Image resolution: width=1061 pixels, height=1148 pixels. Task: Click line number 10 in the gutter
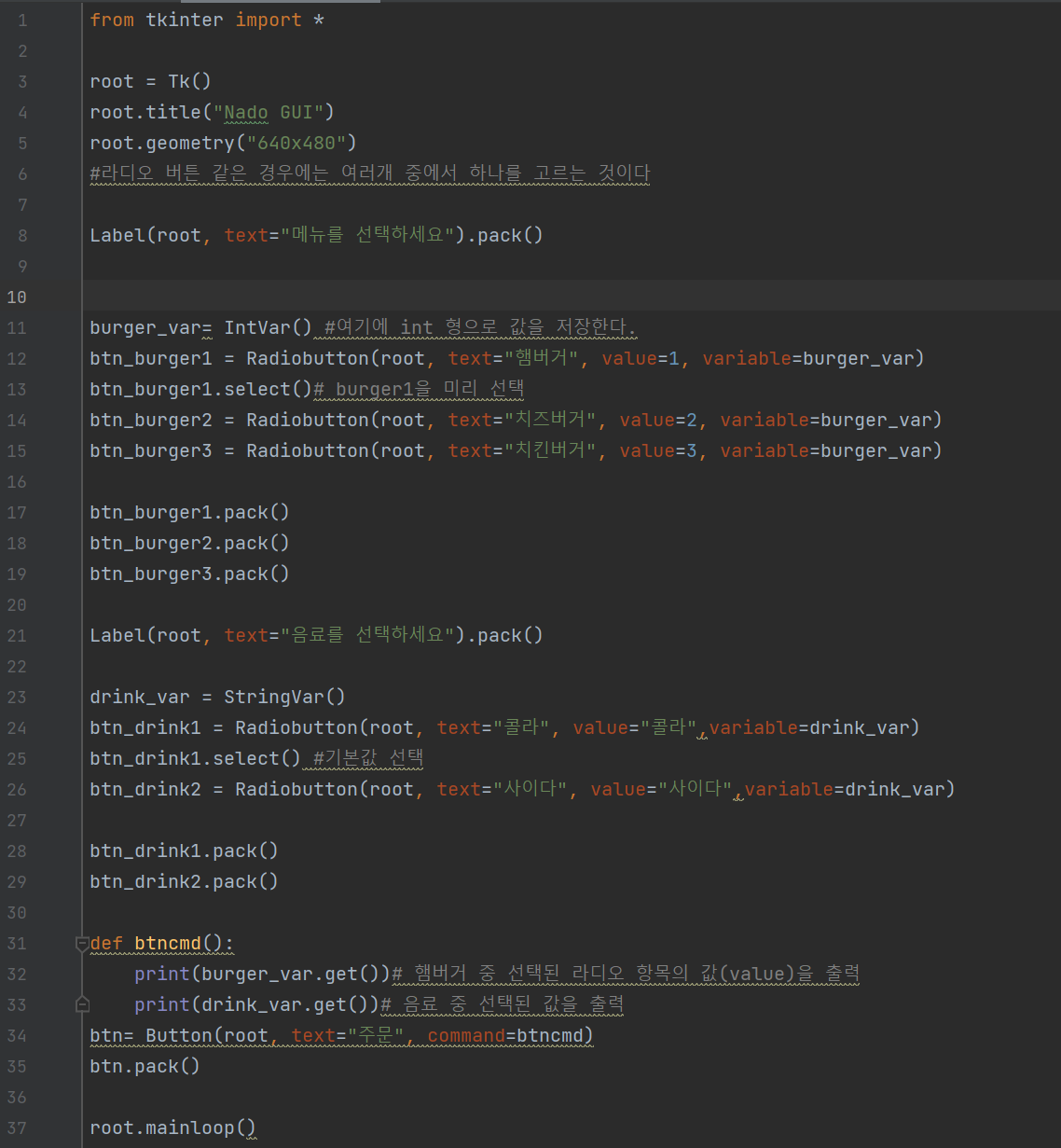click(17, 297)
